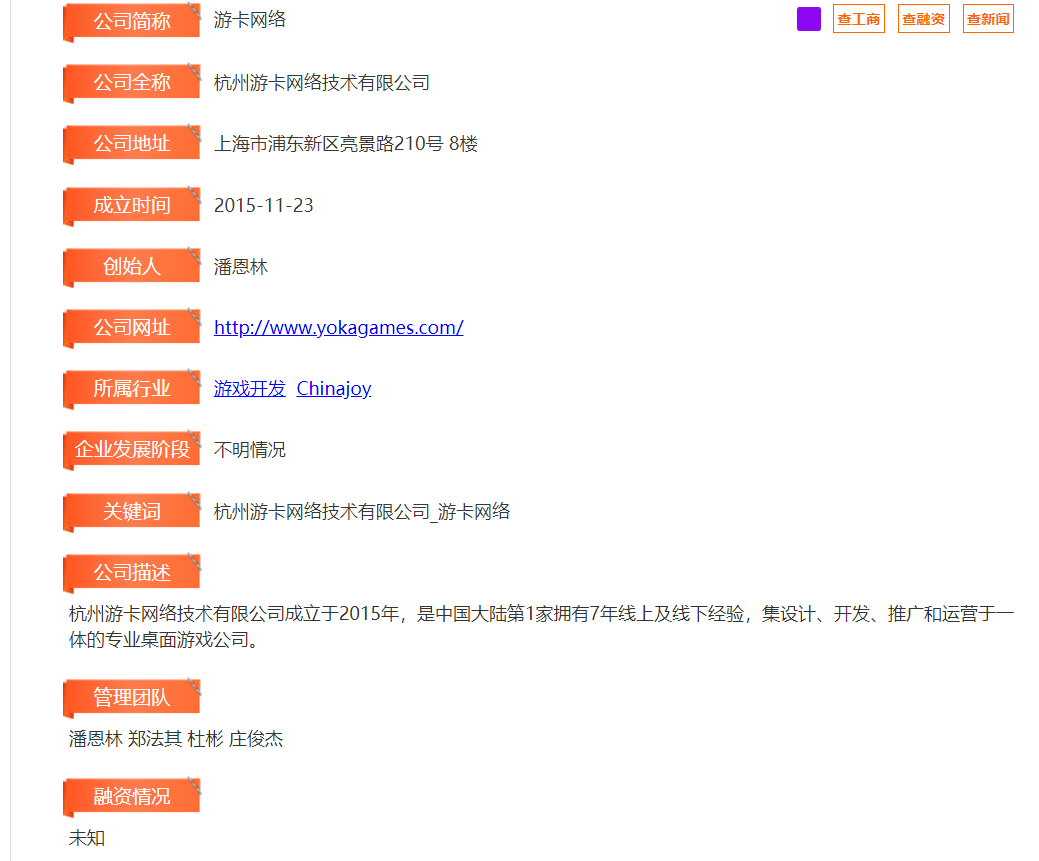Click the edit pencil icon beside 所属行业
The width and height of the screenshot is (1039, 861).
pyautogui.click(x=196, y=378)
